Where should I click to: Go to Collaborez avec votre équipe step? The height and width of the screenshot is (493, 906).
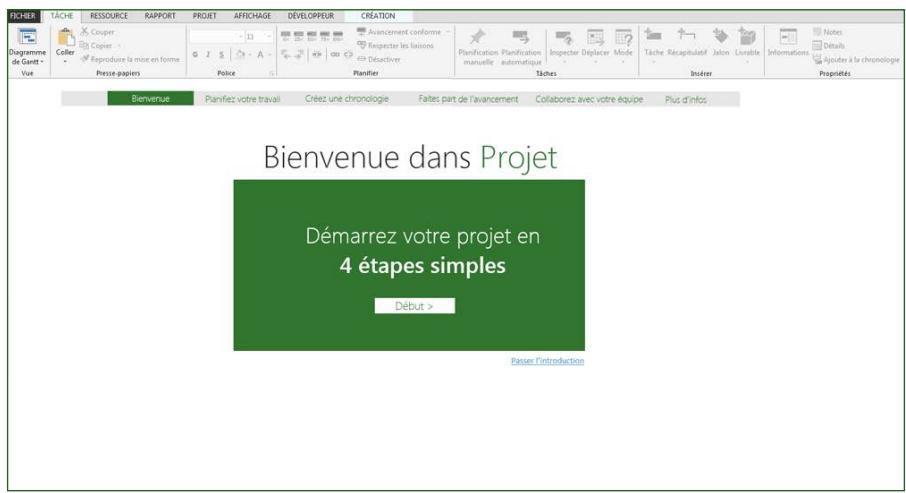click(589, 99)
